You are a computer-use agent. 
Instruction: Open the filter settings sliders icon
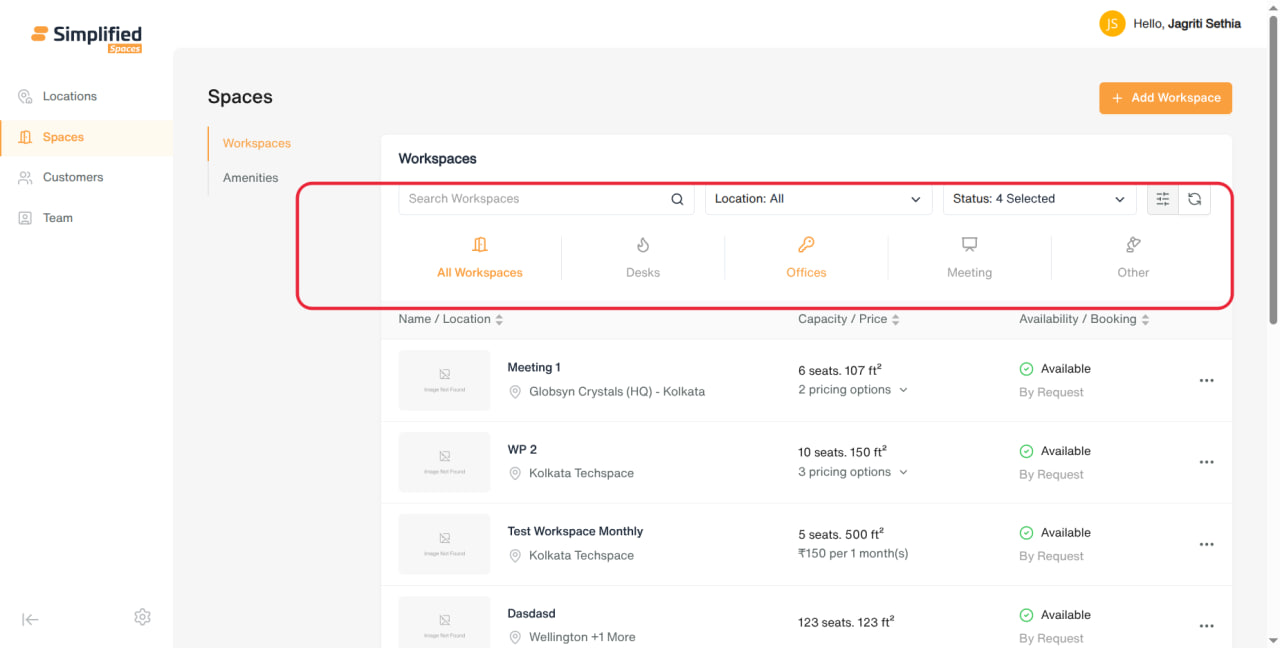click(x=1163, y=199)
